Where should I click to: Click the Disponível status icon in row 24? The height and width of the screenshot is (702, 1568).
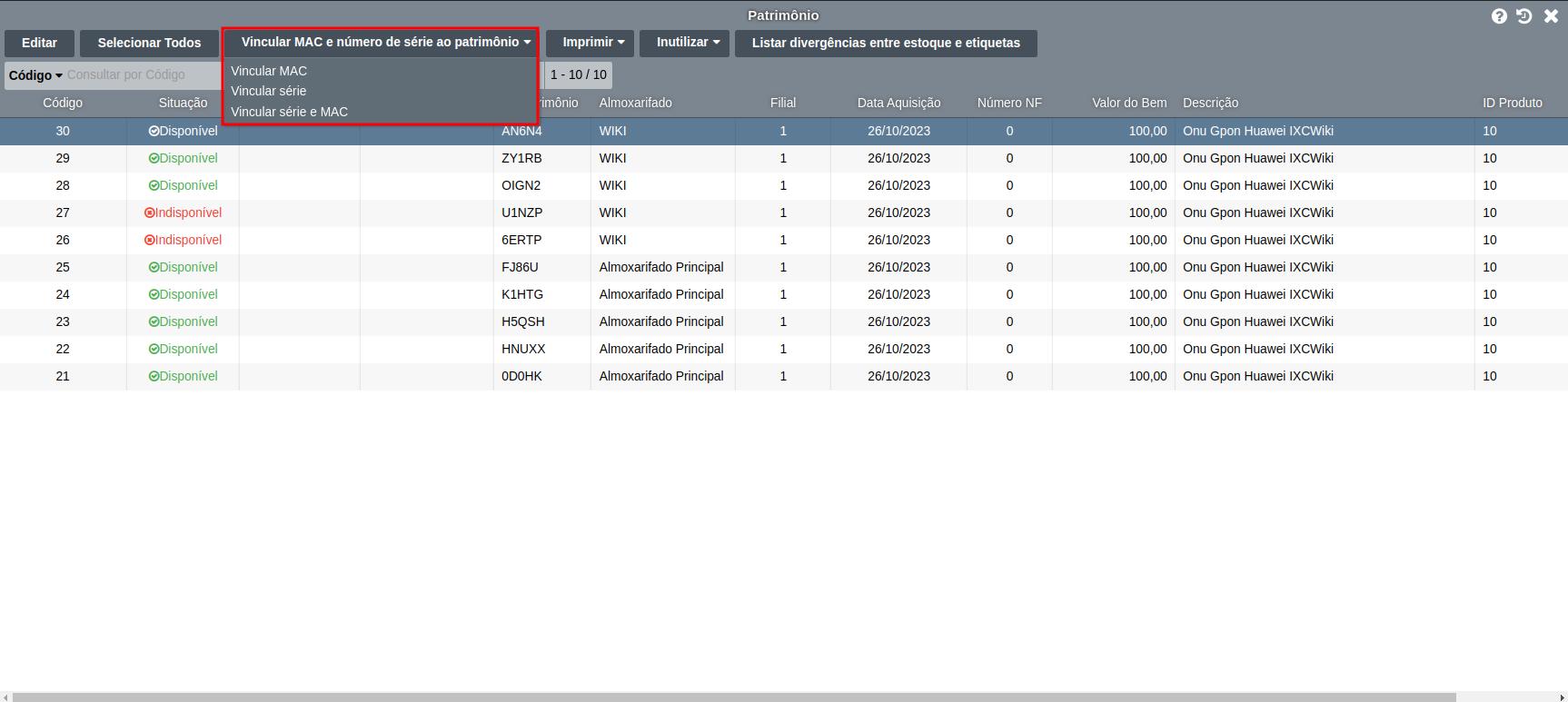[154, 294]
